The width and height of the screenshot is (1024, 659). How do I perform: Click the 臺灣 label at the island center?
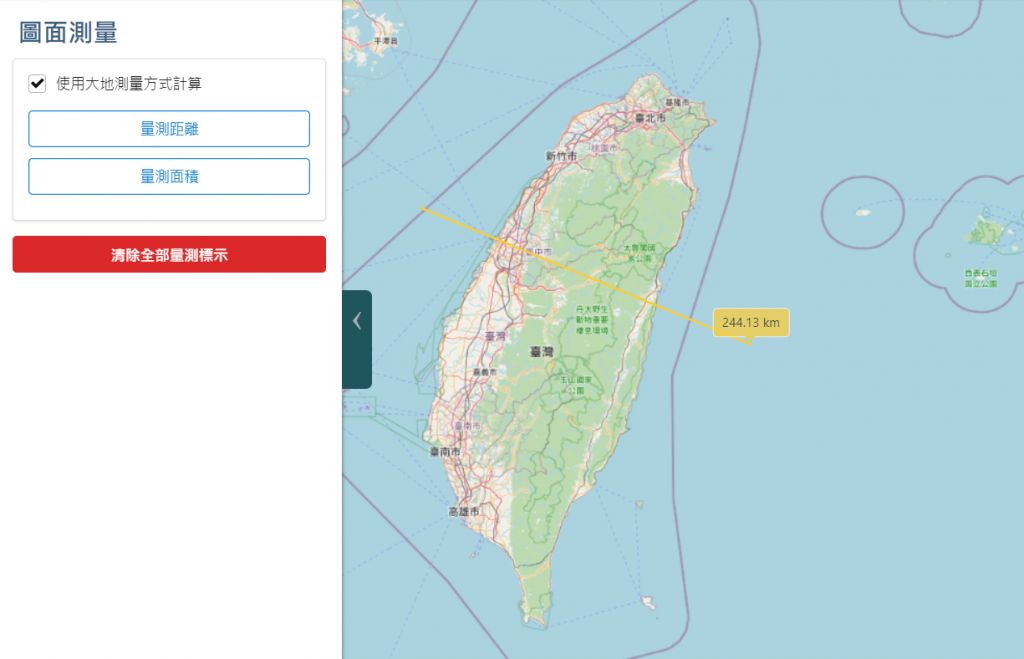point(541,352)
